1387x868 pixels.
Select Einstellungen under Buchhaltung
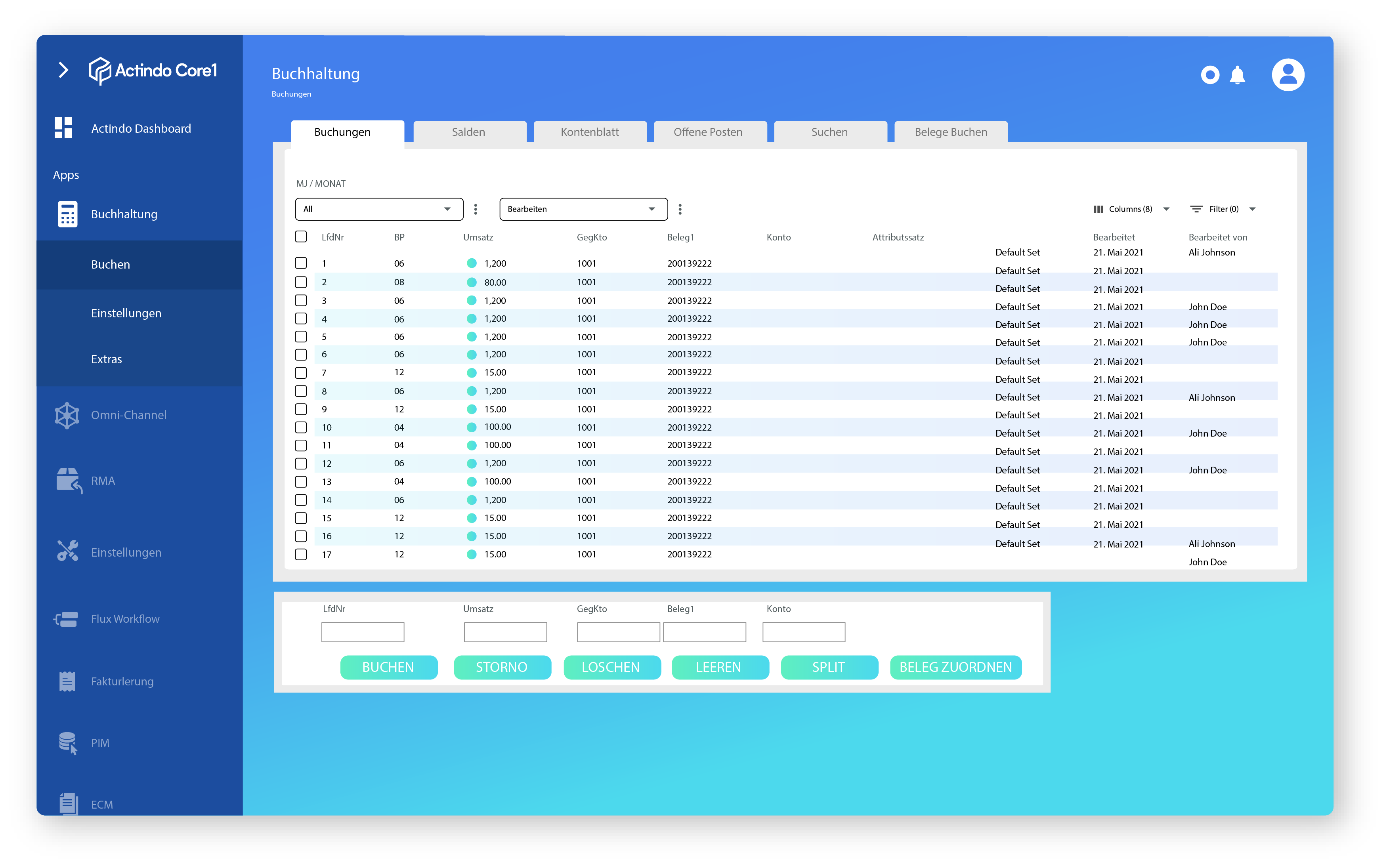(x=139, y=313)
